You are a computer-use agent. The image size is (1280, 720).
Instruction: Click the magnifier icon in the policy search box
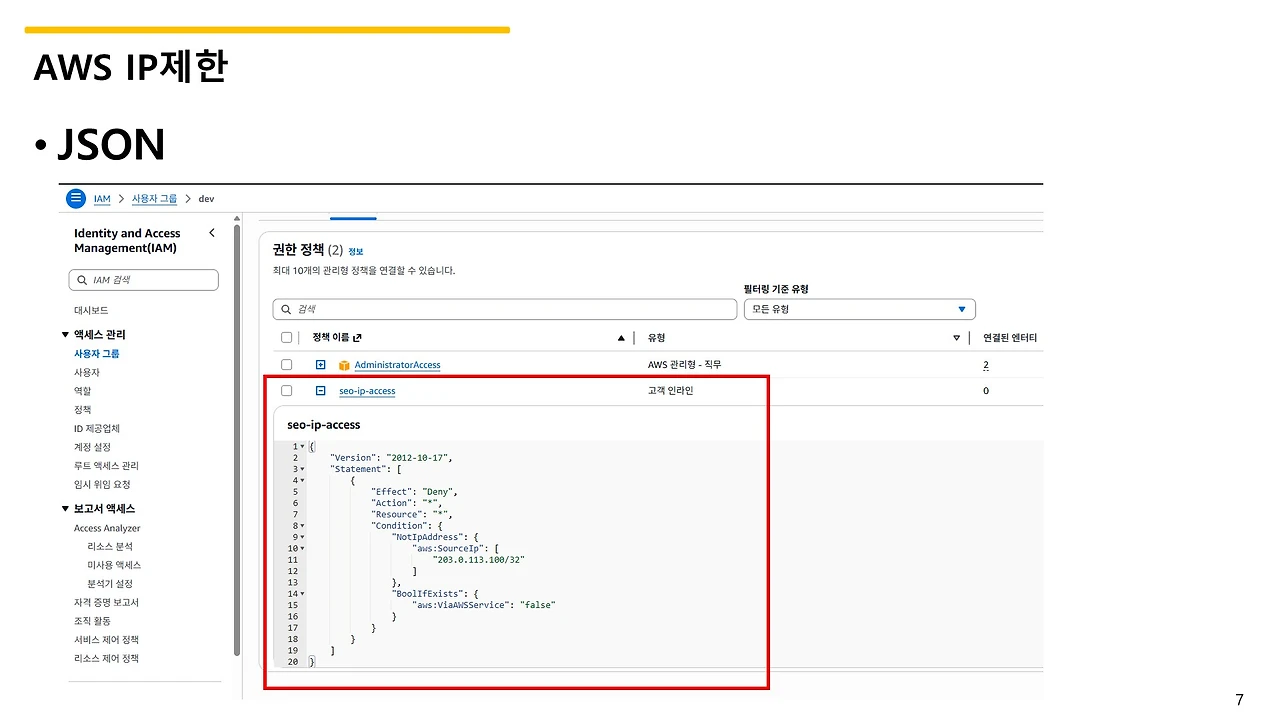(x=287, y=310)
